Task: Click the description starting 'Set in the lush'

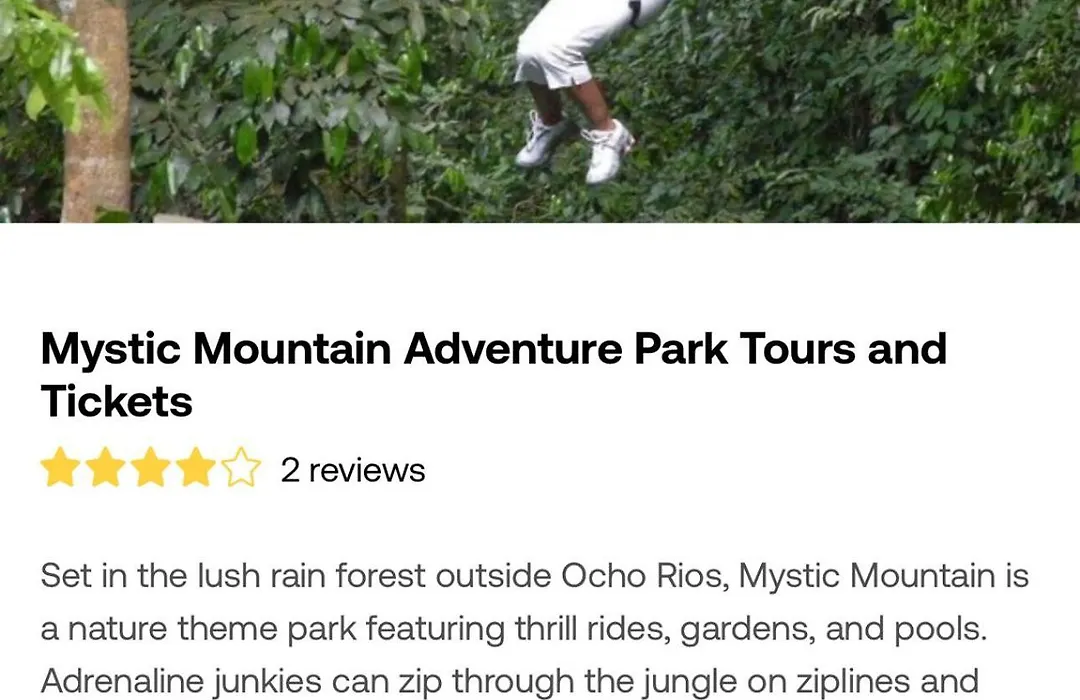Action: point(534,628)
